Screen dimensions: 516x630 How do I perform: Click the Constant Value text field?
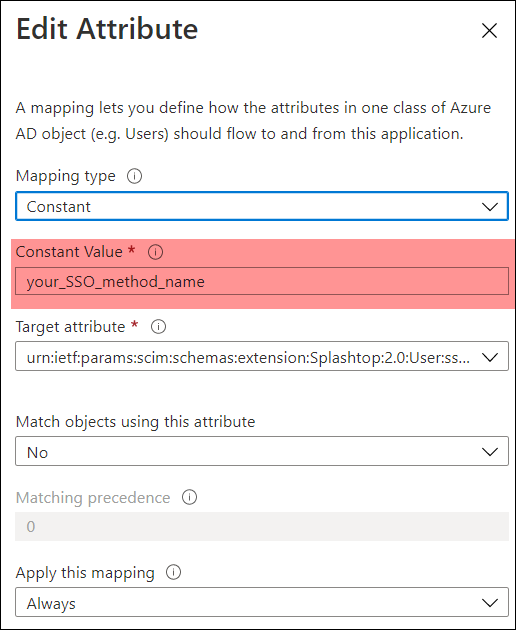tap(262, 281)
